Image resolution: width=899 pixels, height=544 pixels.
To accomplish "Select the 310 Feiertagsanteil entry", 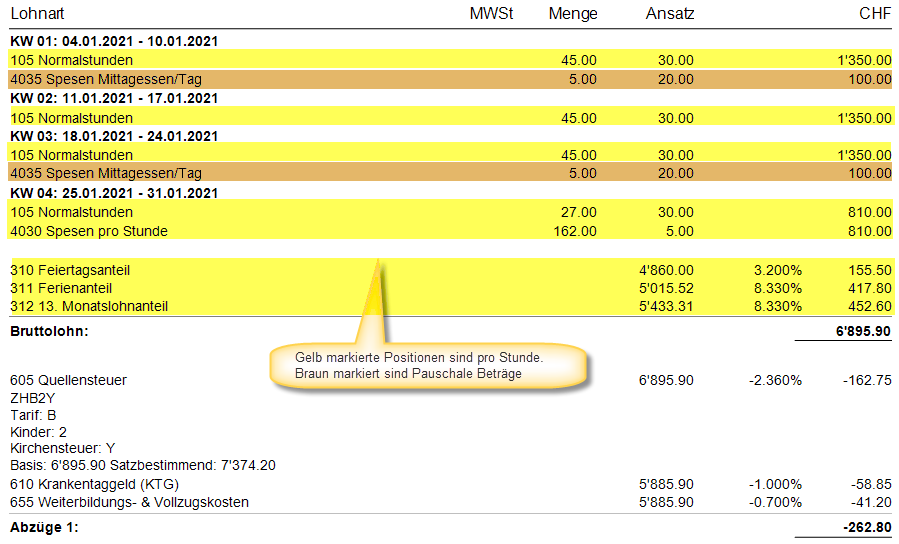I will click(70, 270).
